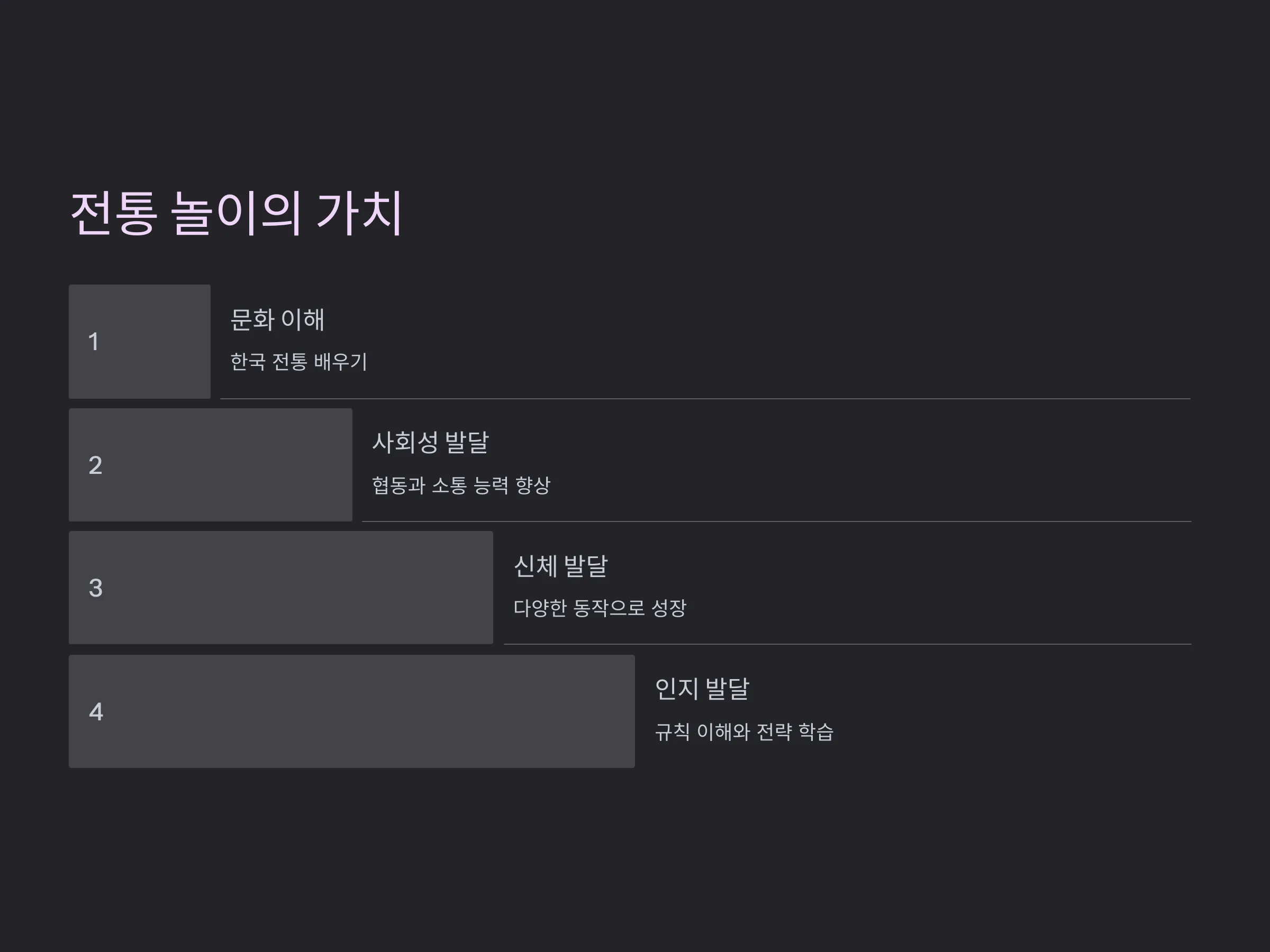The image size is (1270, 952).
Task: Click the number 3 label
Action: (x=95, y=588)
